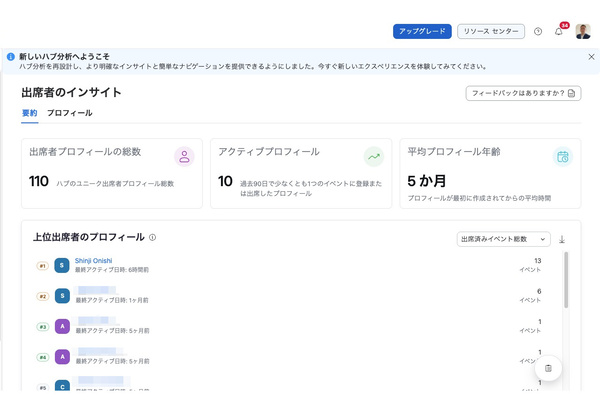Click the 出席者プロフィールの総数 person icon

[184, 156]
